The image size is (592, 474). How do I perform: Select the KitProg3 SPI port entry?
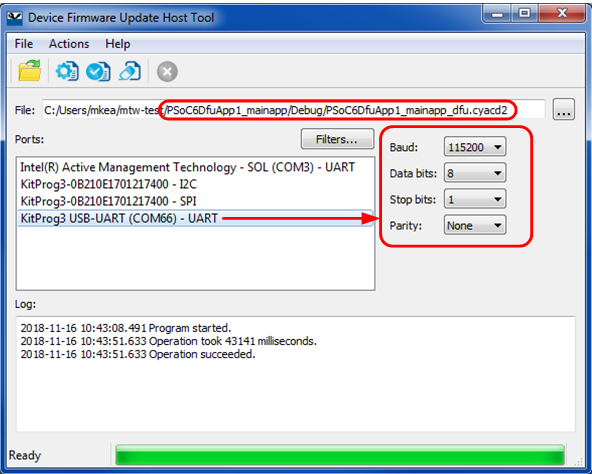point(195,201)
